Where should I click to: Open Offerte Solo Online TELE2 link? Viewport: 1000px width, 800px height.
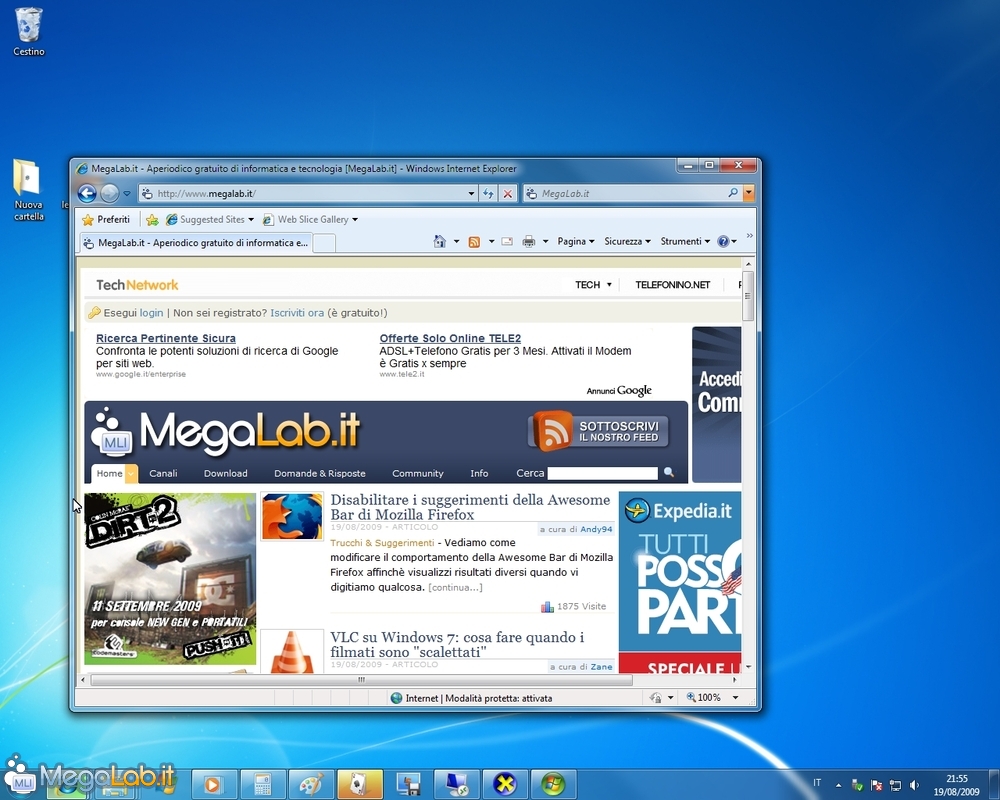(450, 338)
